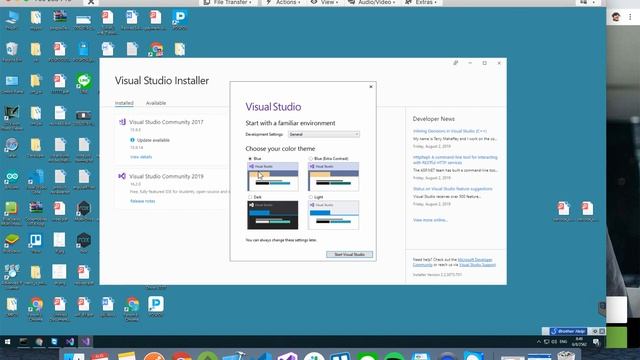Open the Development Settings dropdown

[x=324, y=134]
